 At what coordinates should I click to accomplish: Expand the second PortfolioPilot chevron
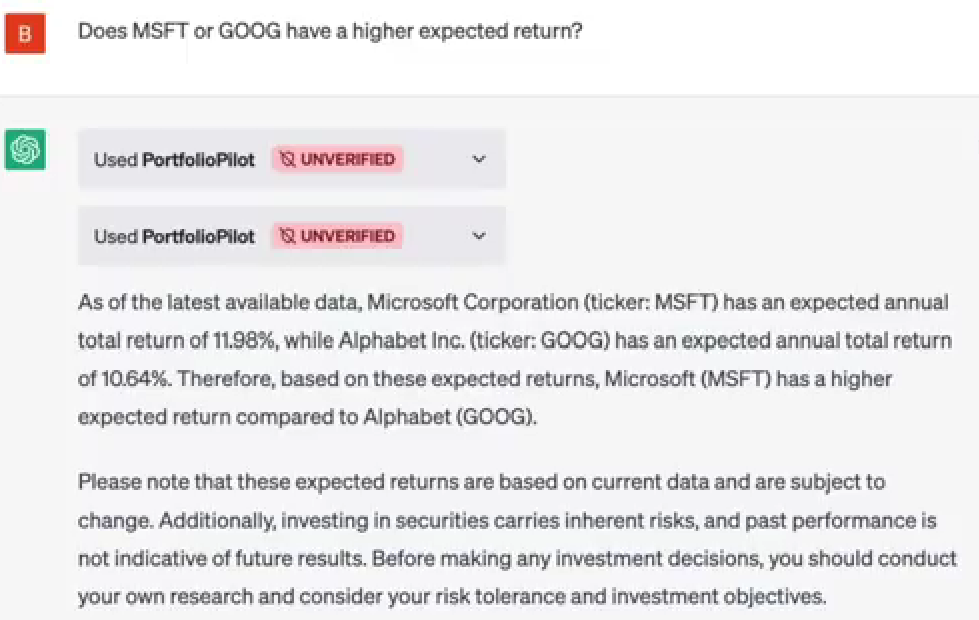point(479,236)
